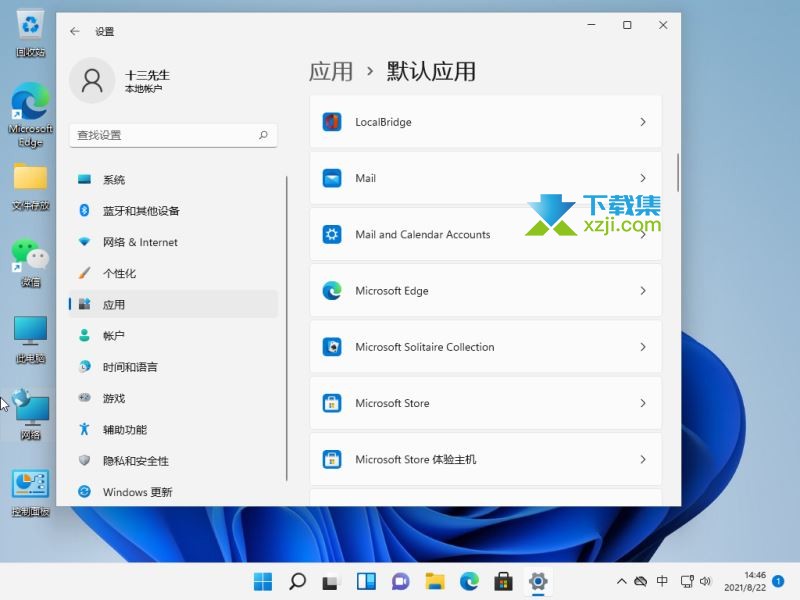Select the WeChat desktop shortcut

30,262
